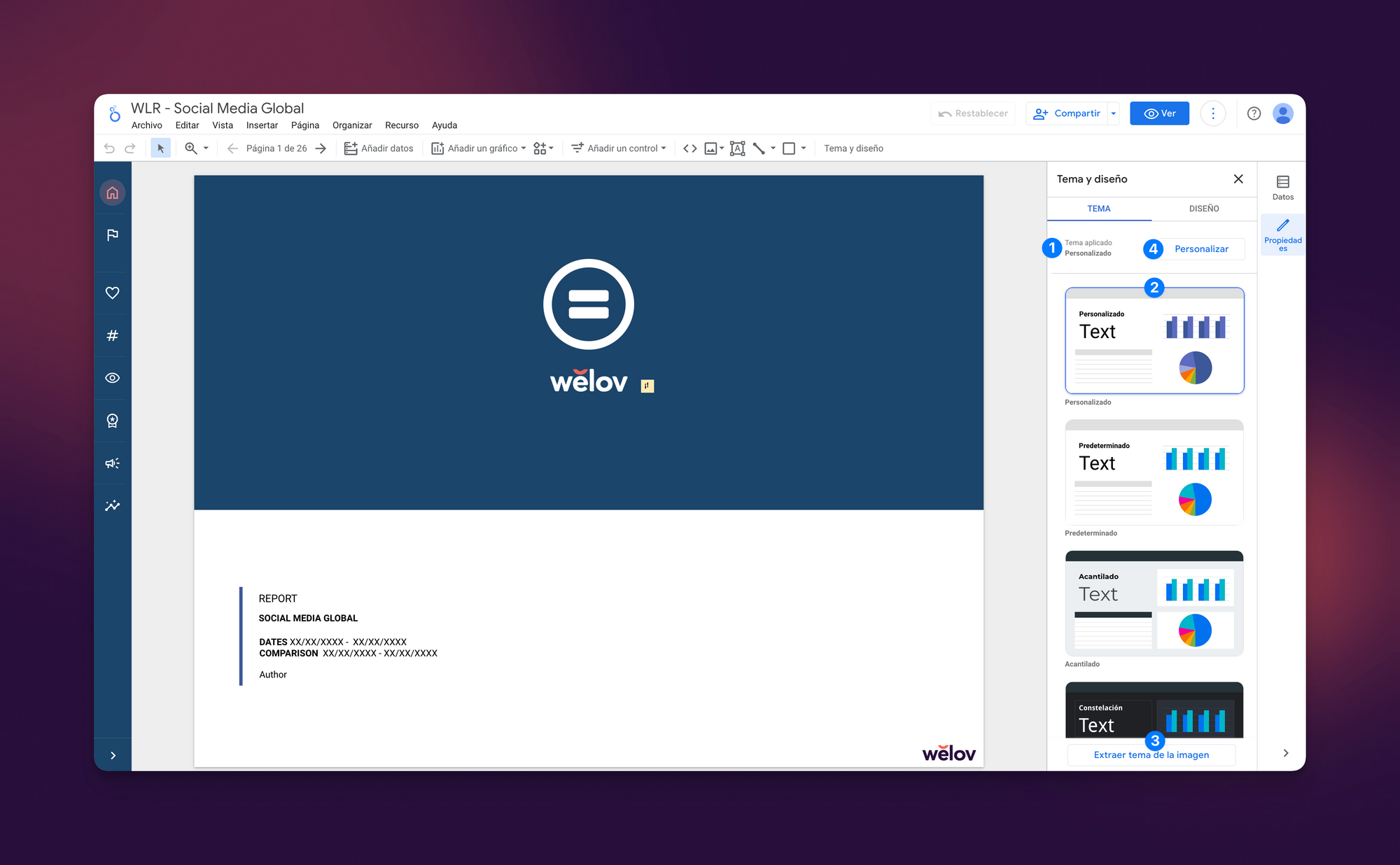
Task: Click the megaphone icon in report sidebar
Action: [113, 463]
